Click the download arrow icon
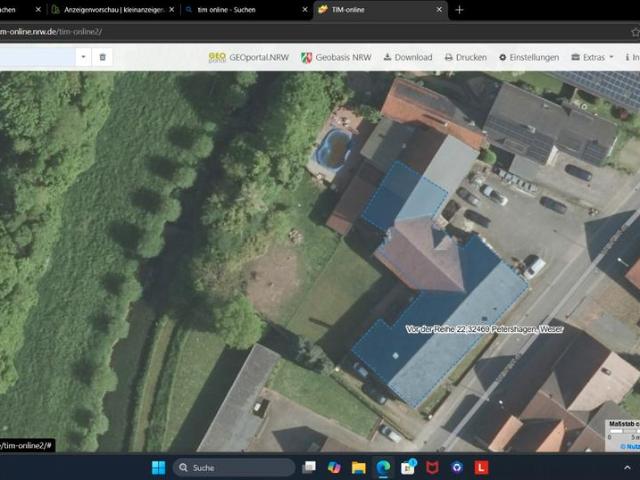The height and width of the screenshot is (480, 640). click(x=387, y=57)
